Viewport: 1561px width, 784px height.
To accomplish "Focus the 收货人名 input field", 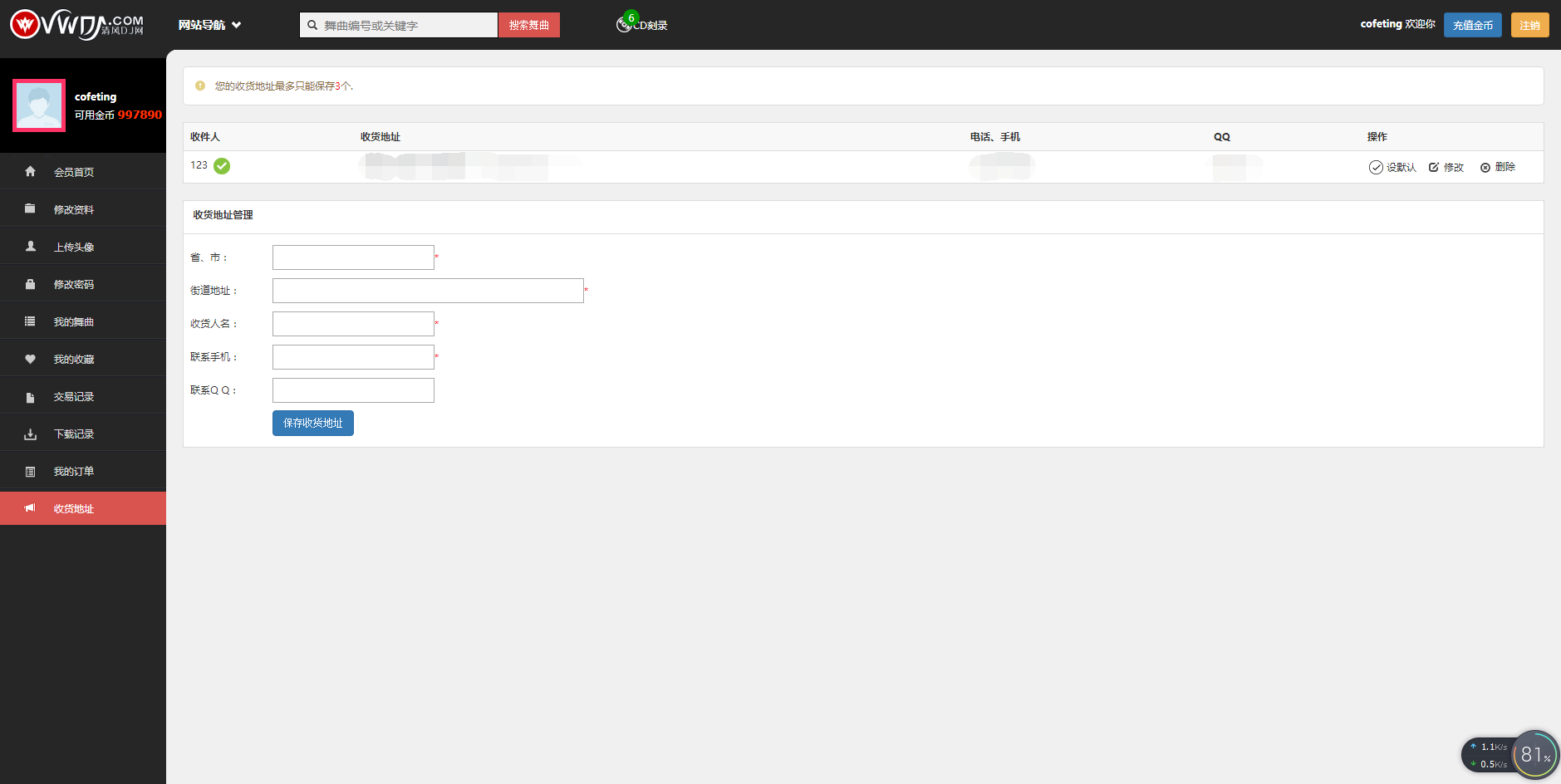I will [353, 324].
